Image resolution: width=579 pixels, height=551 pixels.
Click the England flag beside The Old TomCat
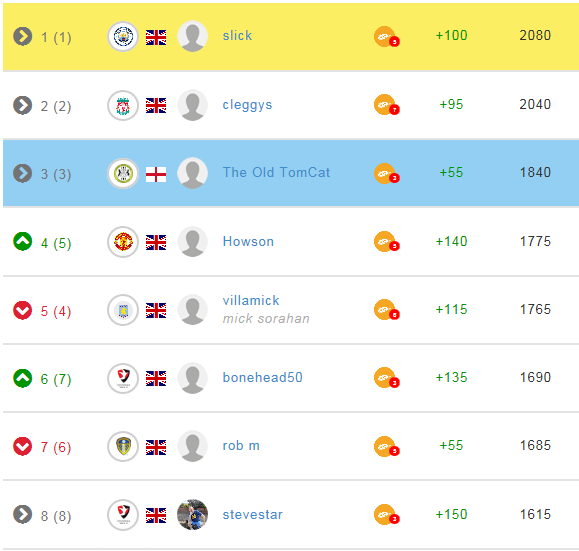(x=156, y=174)
